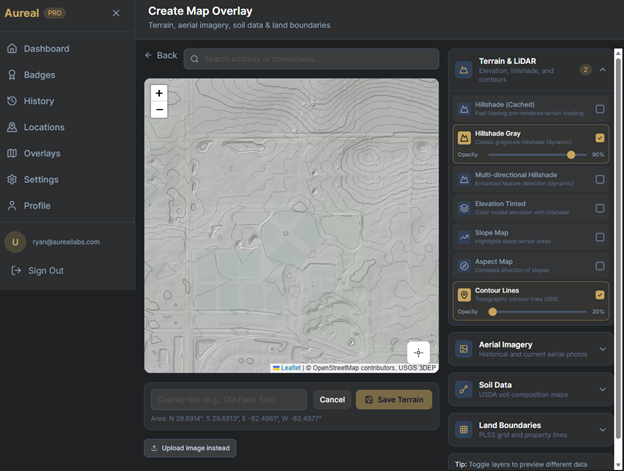The image size is (624, 471).
Task: Expand the Aerial Imagery section
Action: tap(603, 349)
